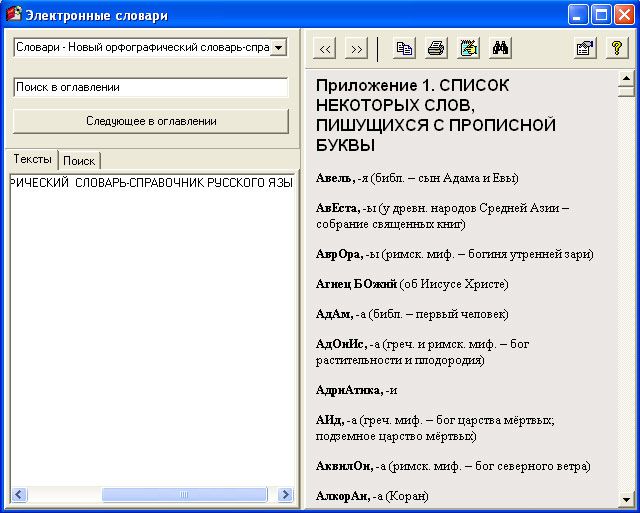Click the horizontal scrollbar thumb in contents
This screenshot has height=513, width=640.
click(x=183, y=495)
